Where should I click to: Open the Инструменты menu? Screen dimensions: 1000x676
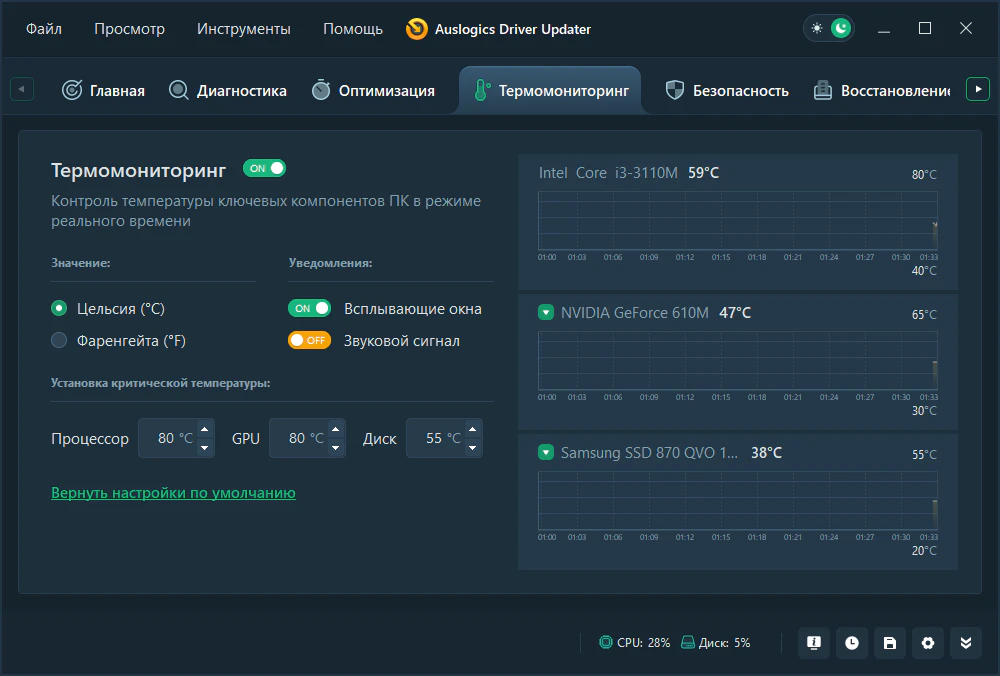point(244,29)
